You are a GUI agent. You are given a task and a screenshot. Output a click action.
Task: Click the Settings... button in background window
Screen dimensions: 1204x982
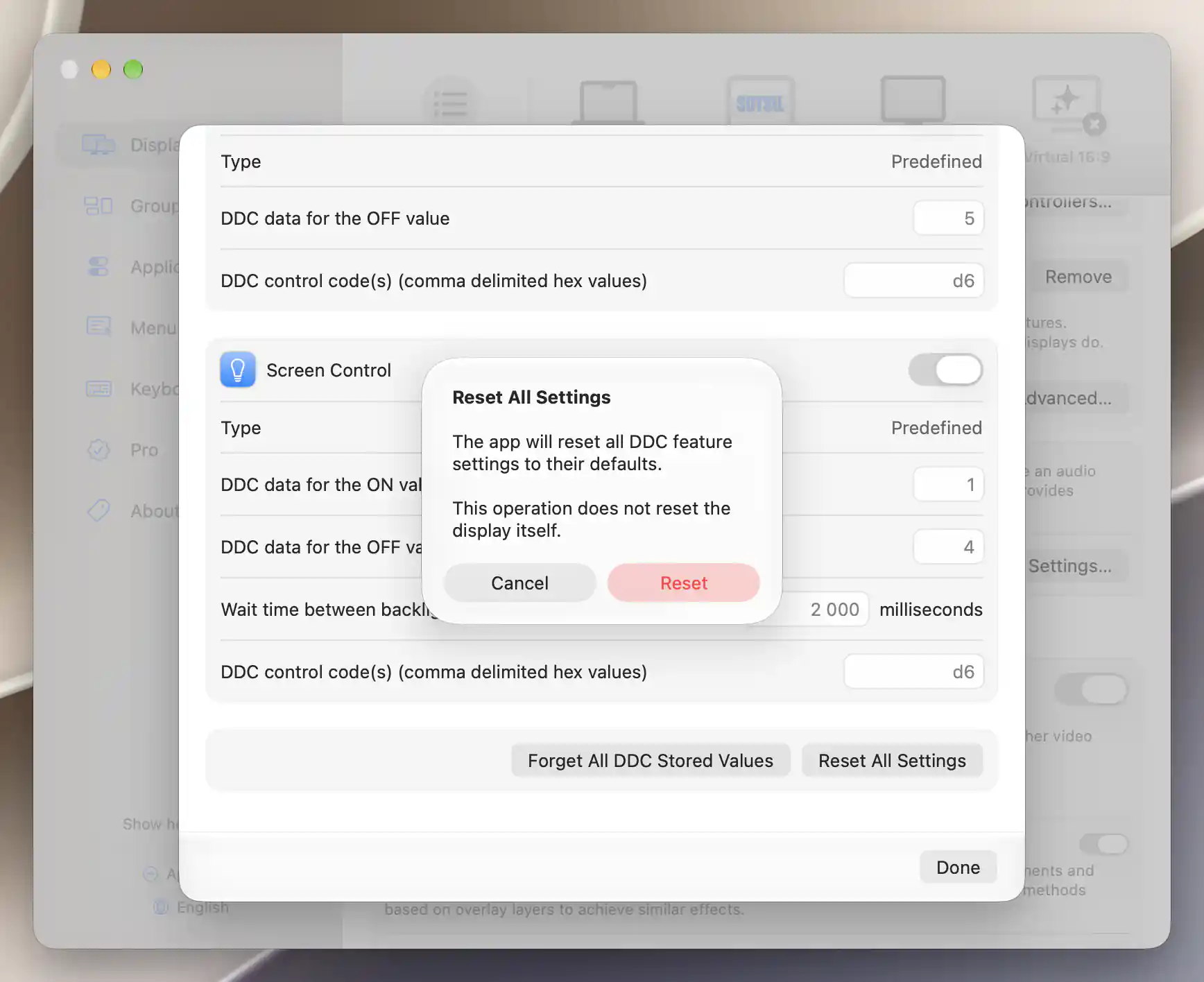[x=1076, y=566]
